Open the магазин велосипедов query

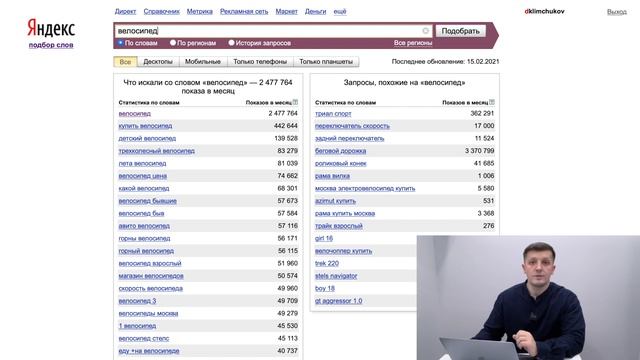tap(151, 276)
